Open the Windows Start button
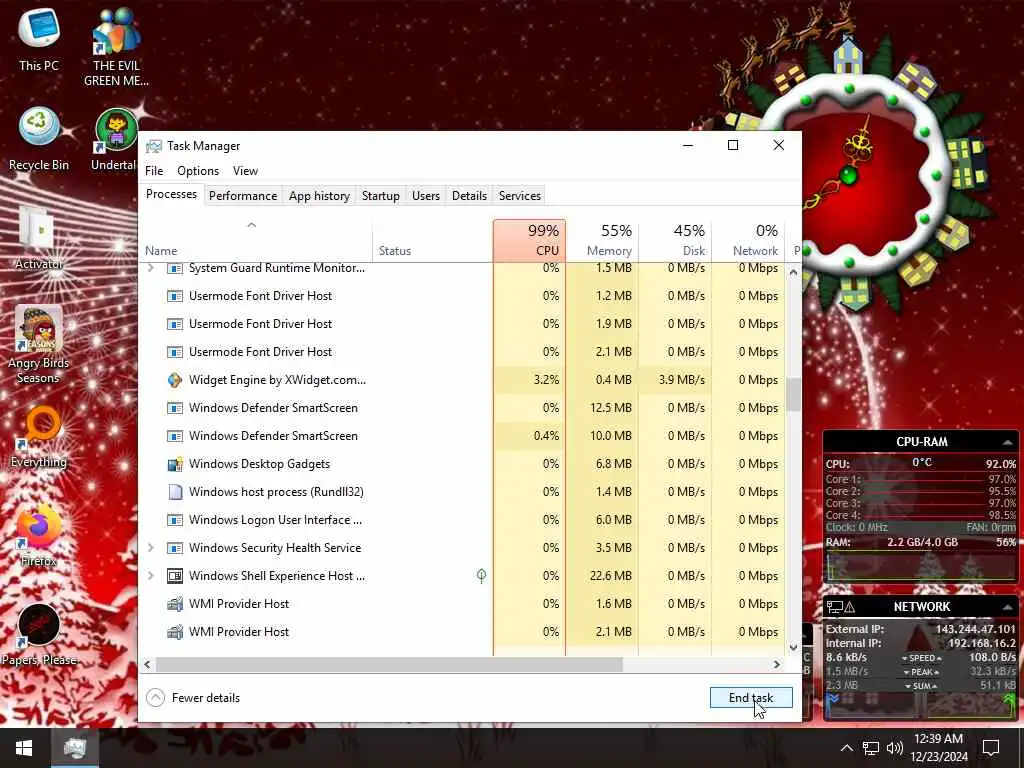1024x768 pixels. point(24,748)
